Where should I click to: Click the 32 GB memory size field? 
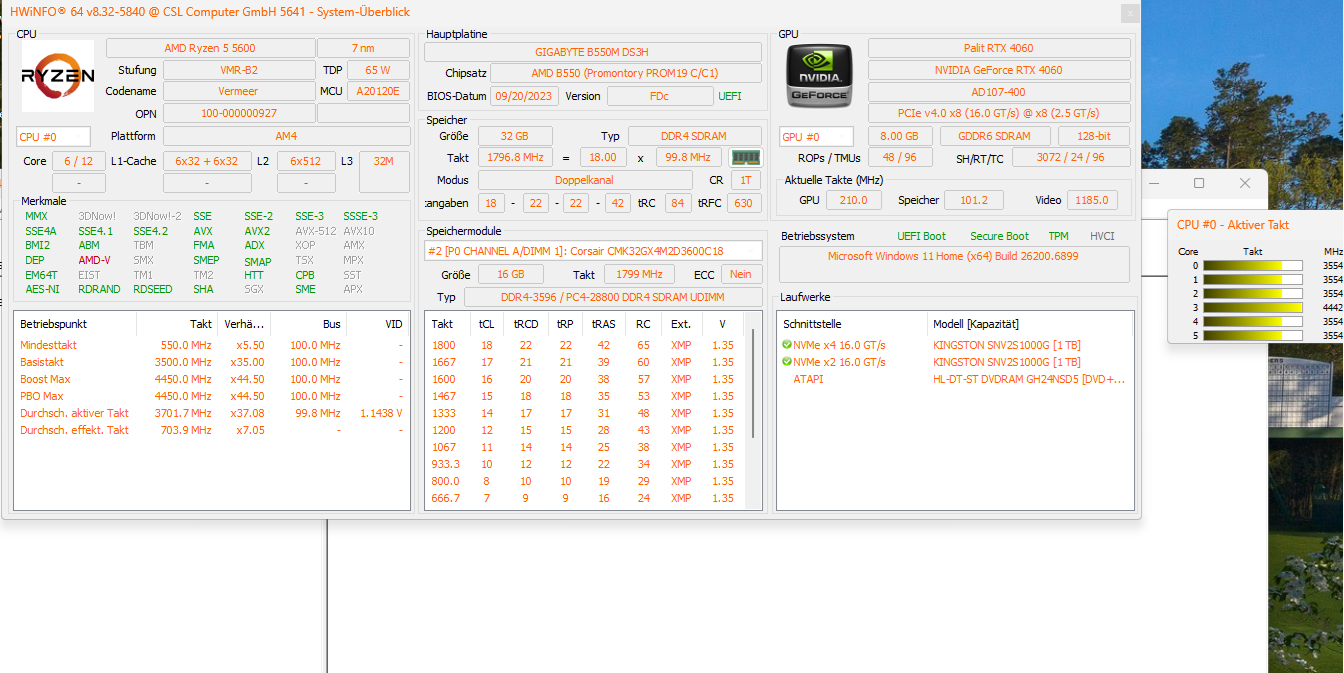[515, 136]
